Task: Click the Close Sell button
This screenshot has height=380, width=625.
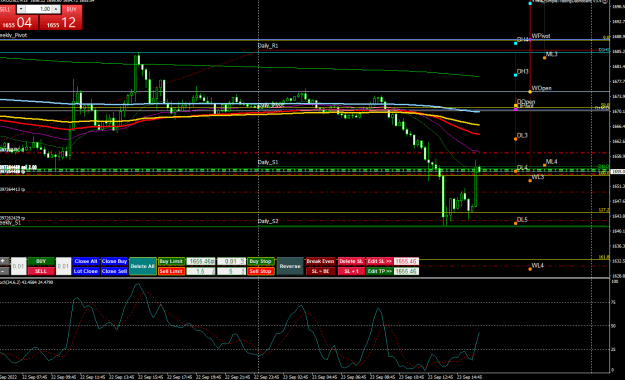Action: click(114, 271)
